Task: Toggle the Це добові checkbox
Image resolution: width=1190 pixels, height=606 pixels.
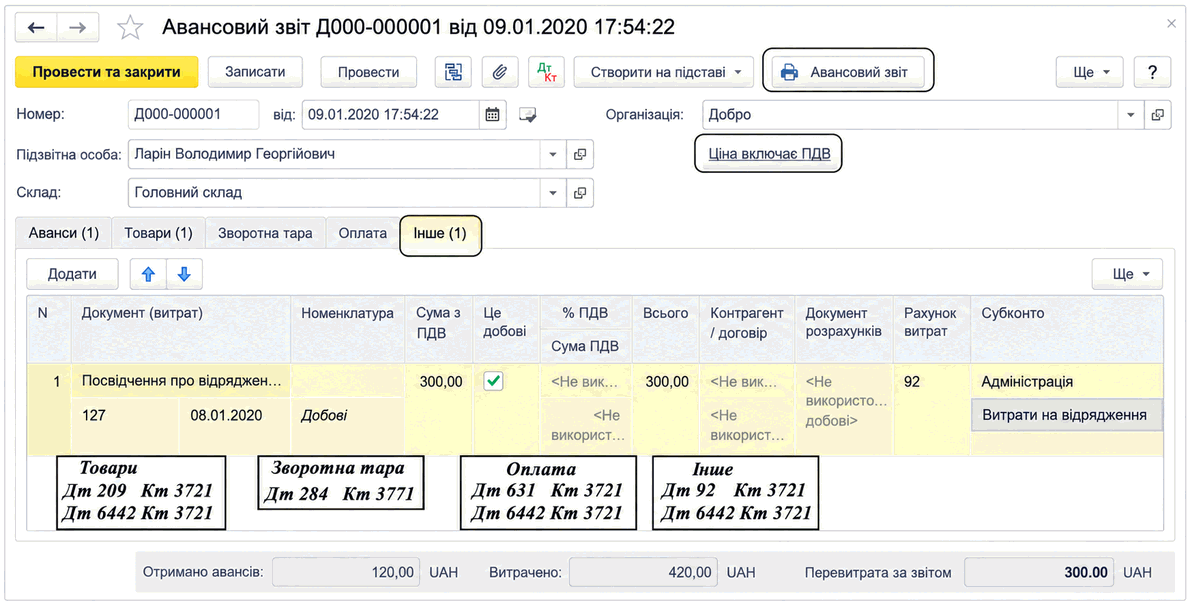Action: pyautogui.click(x=493, y=382)
